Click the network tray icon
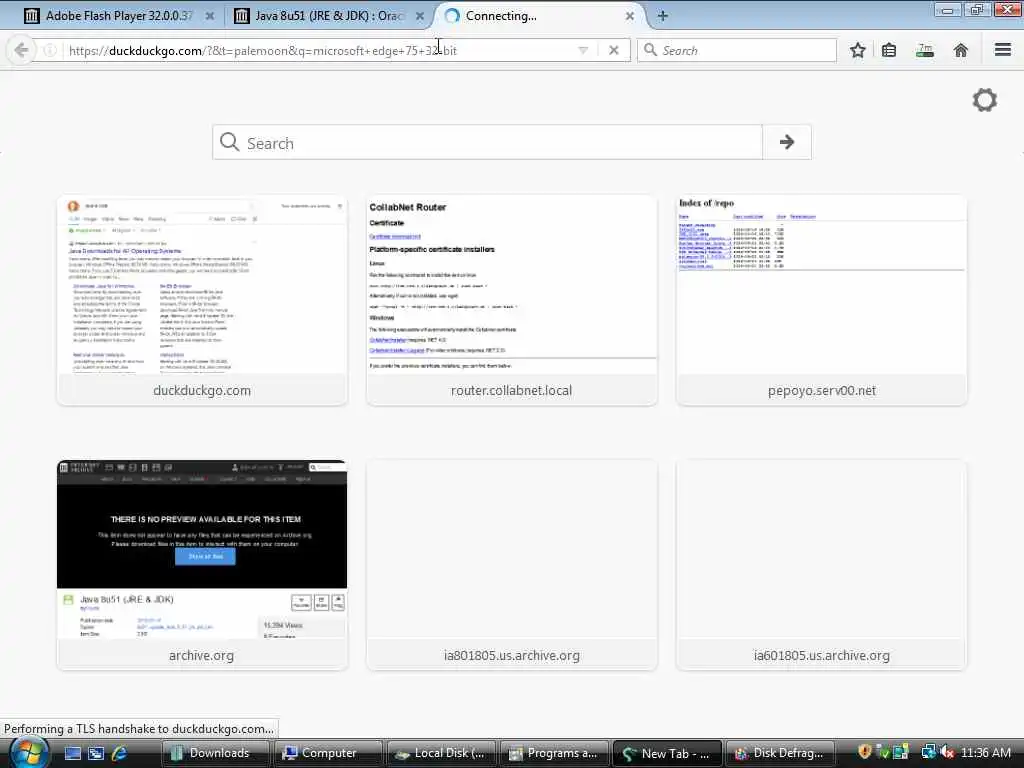 928,752
